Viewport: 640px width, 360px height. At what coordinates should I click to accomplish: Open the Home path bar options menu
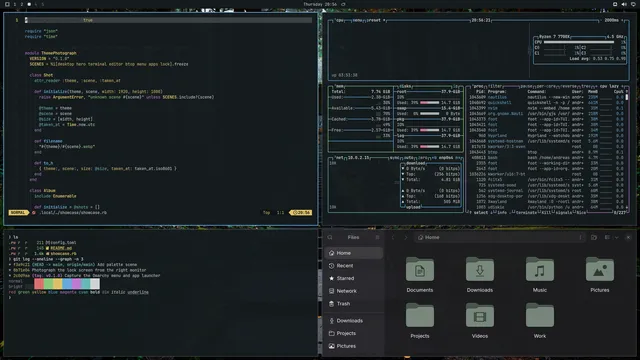580,237
